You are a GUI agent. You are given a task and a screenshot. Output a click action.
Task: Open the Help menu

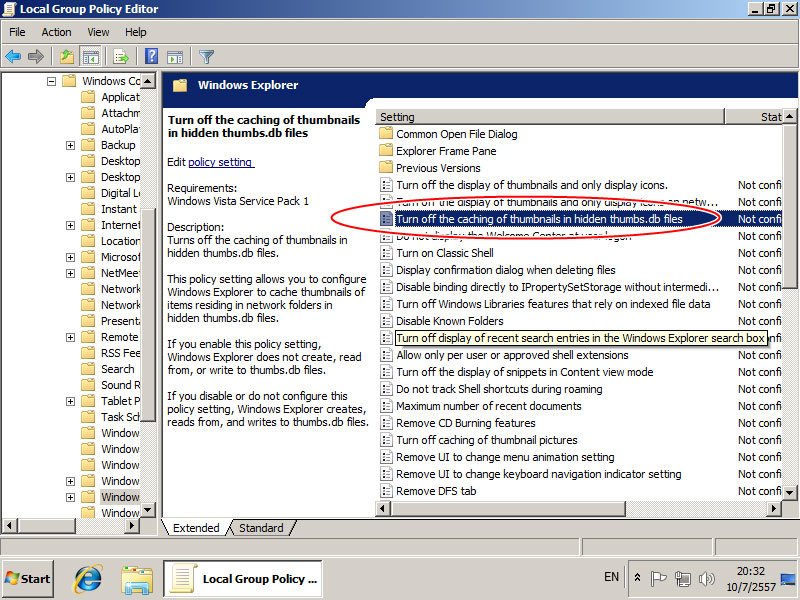pyautogui.click(x=136, y=32)
